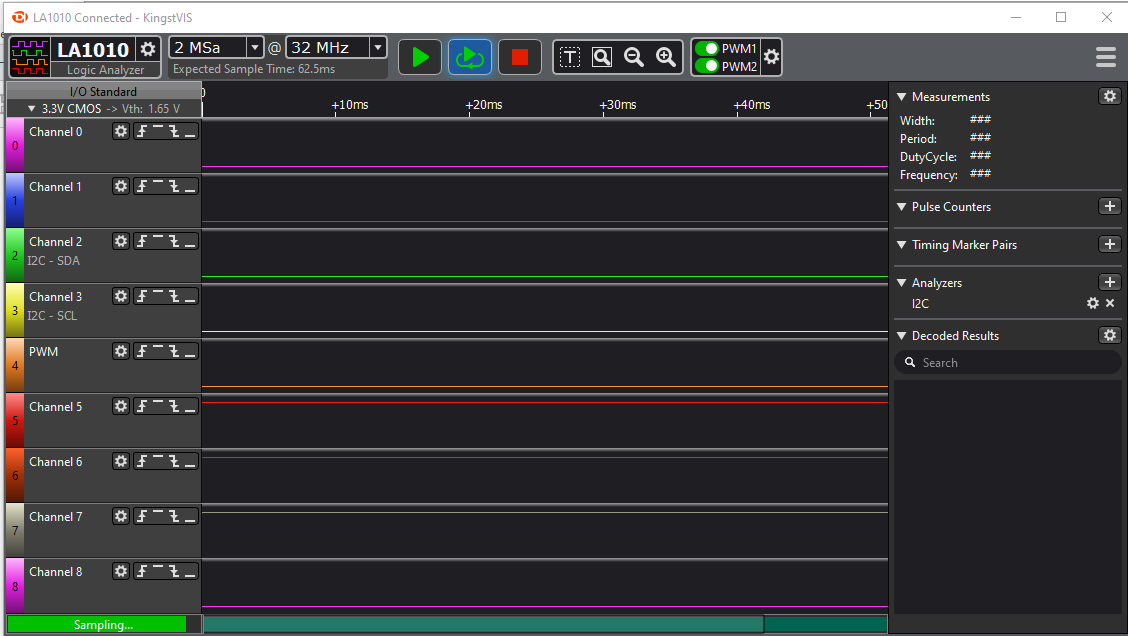Start a single capture with the green play button

pos(419,57)
